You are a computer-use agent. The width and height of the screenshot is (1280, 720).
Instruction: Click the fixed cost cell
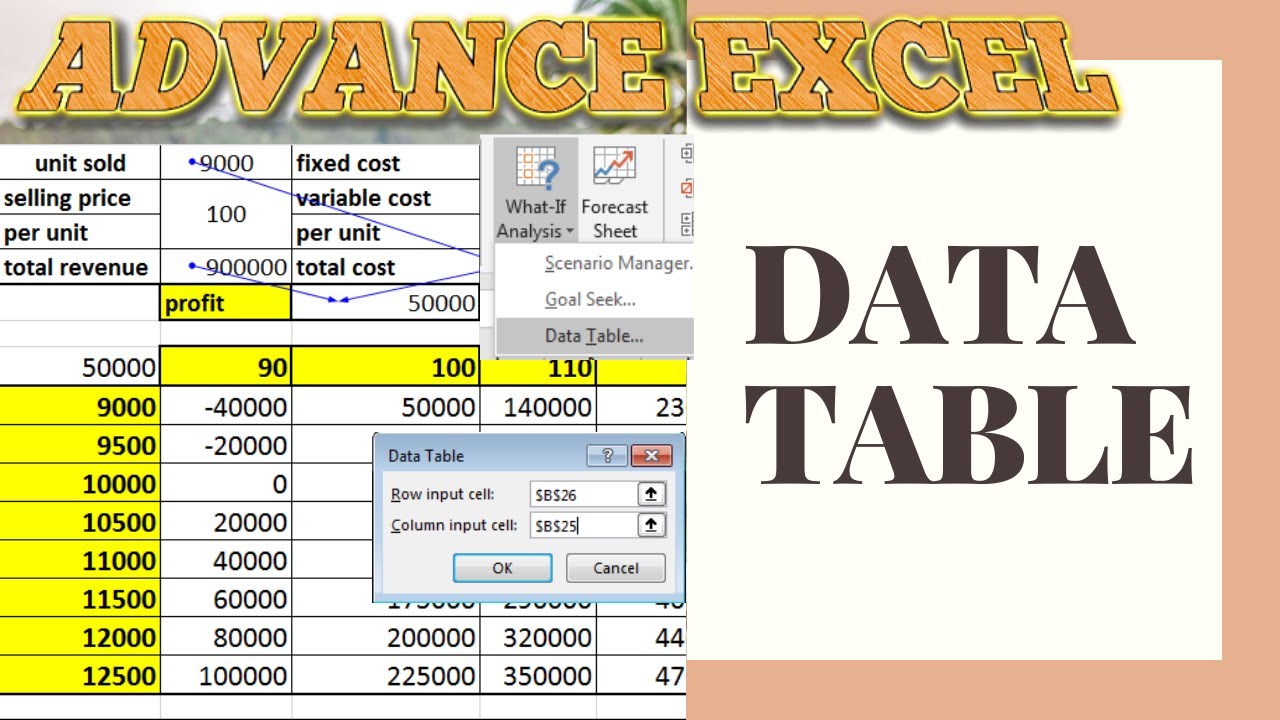pos(386,163)
